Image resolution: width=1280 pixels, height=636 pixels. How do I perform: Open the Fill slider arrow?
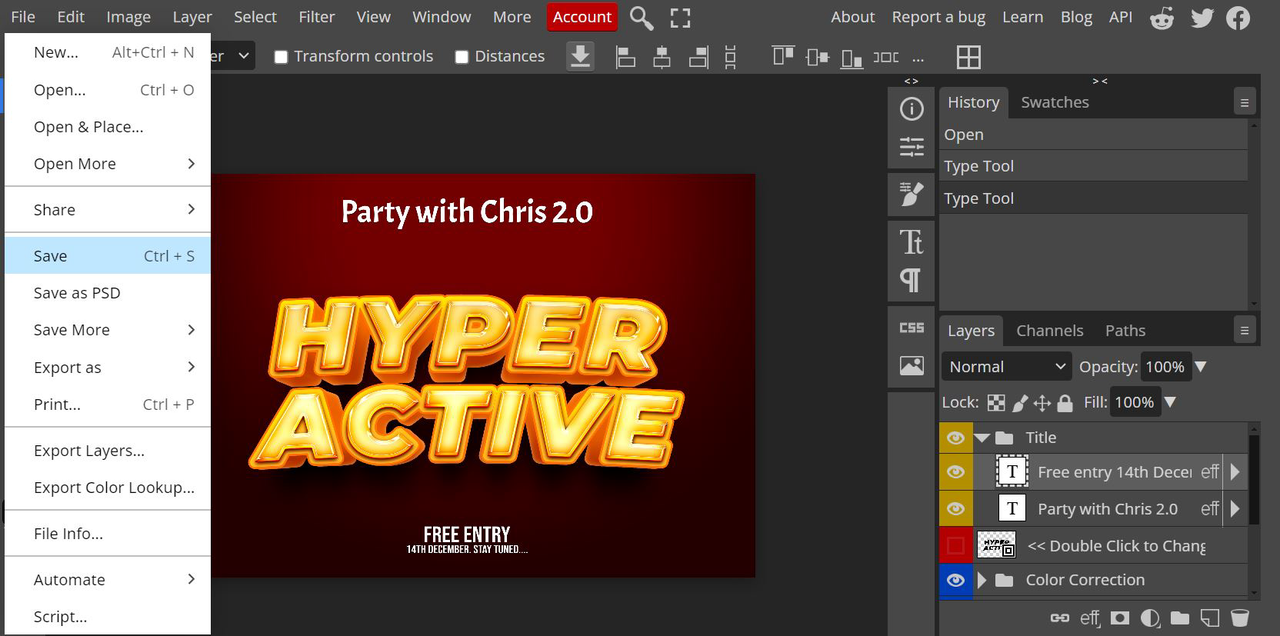tap(1170, 403)
